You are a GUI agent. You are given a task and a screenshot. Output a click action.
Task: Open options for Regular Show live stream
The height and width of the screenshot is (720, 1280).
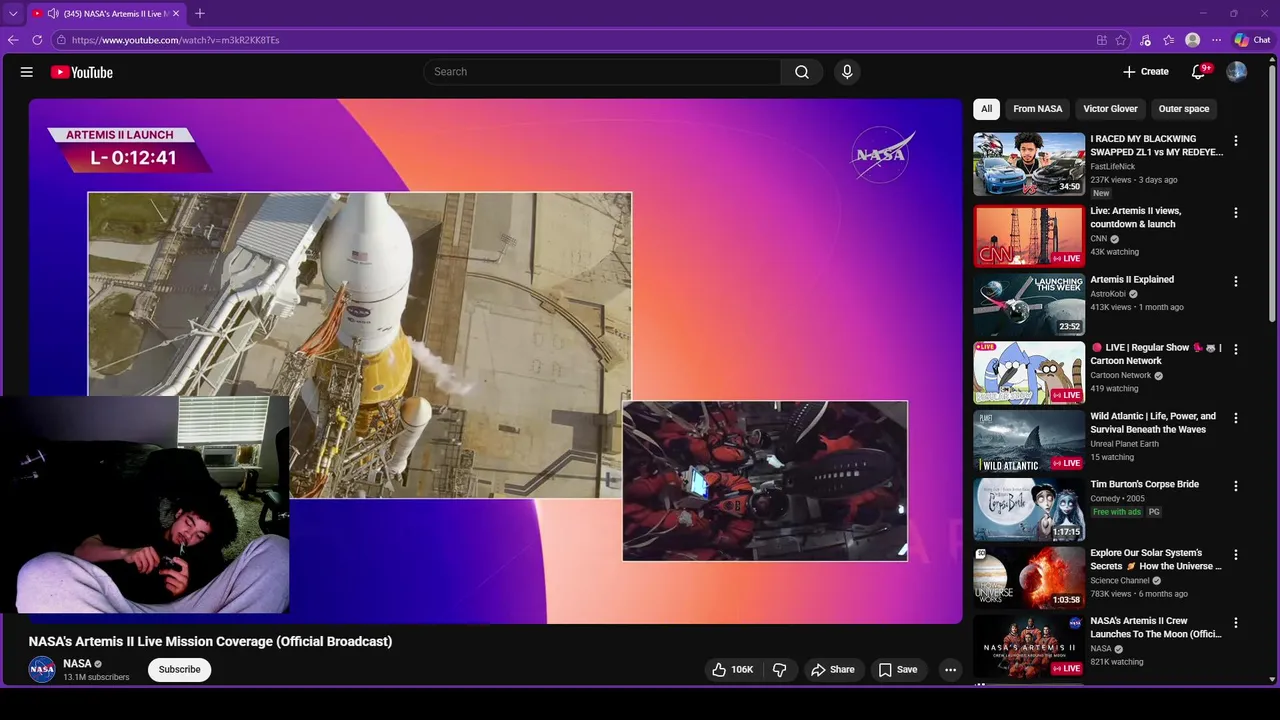point(1236,350)
